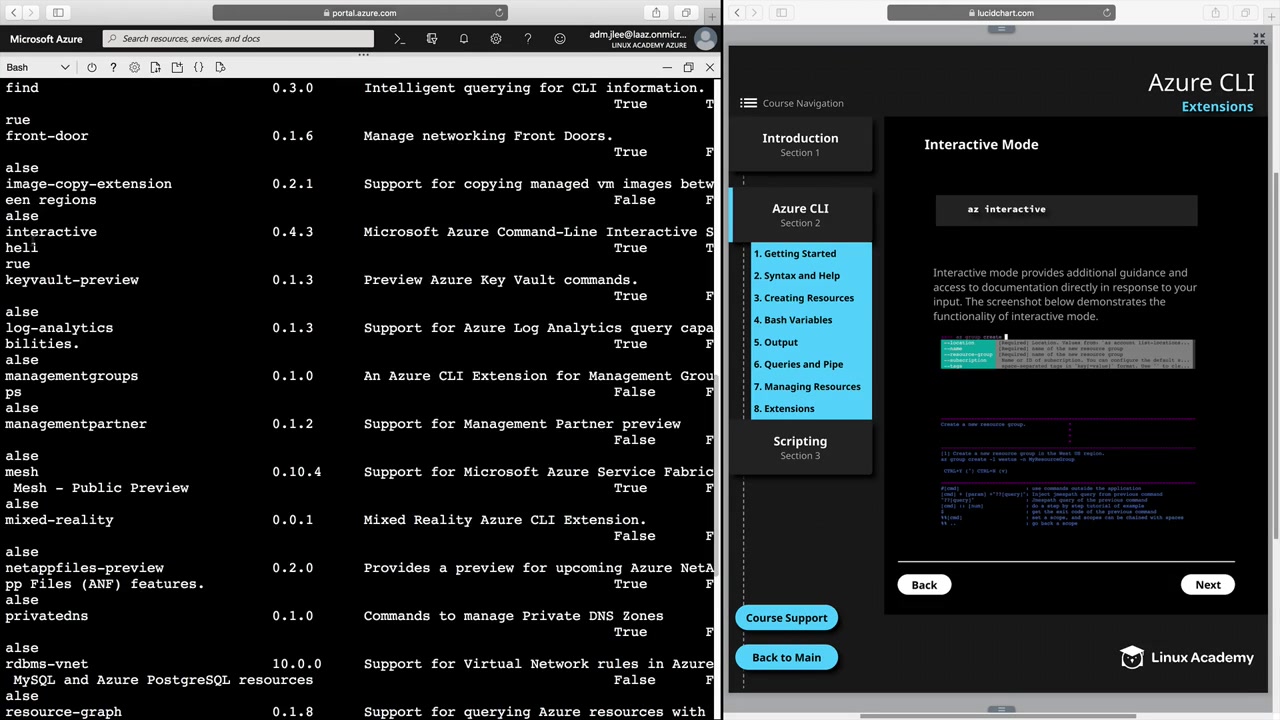Click the portal.azure.com address bar
Viewport: 1280px width, 720px height.
(x=360, y=13)
